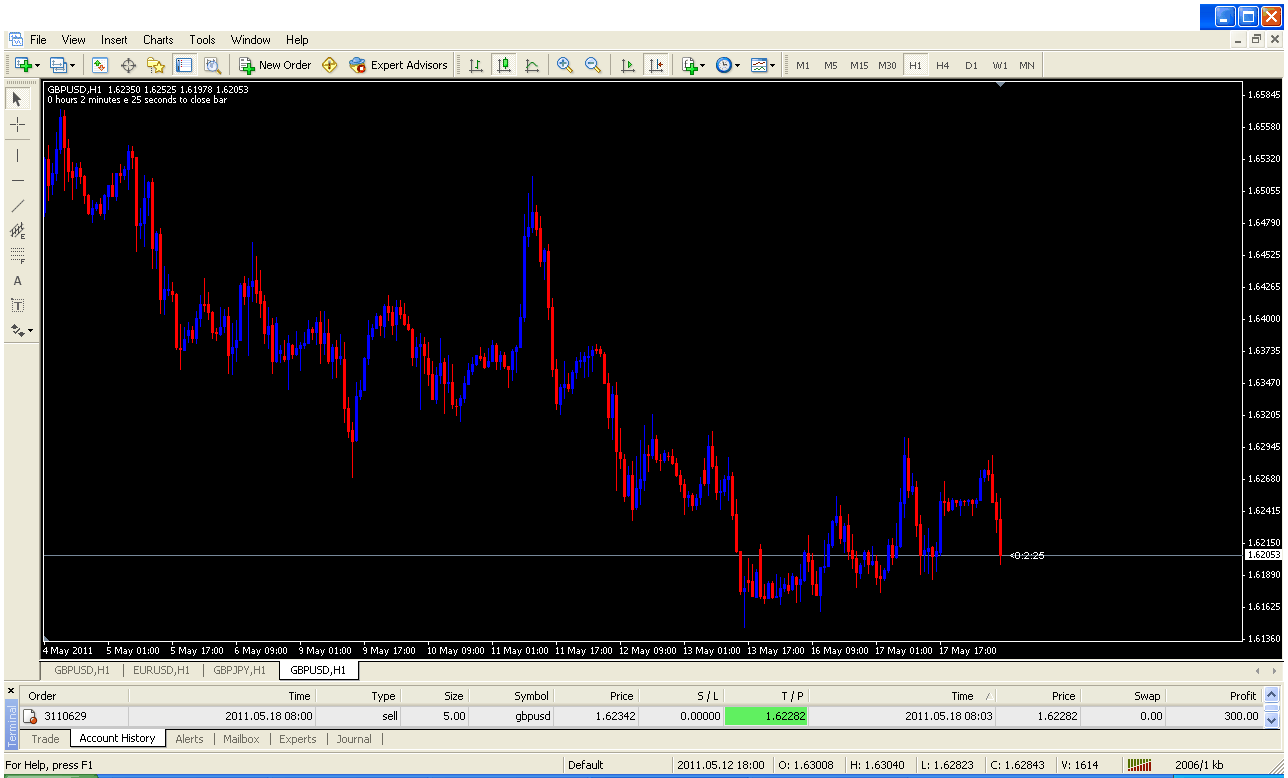This screenshot has width=1288, height=778.
Task: Select the trendline drawing tool
Action: click(x=17, y=206)
